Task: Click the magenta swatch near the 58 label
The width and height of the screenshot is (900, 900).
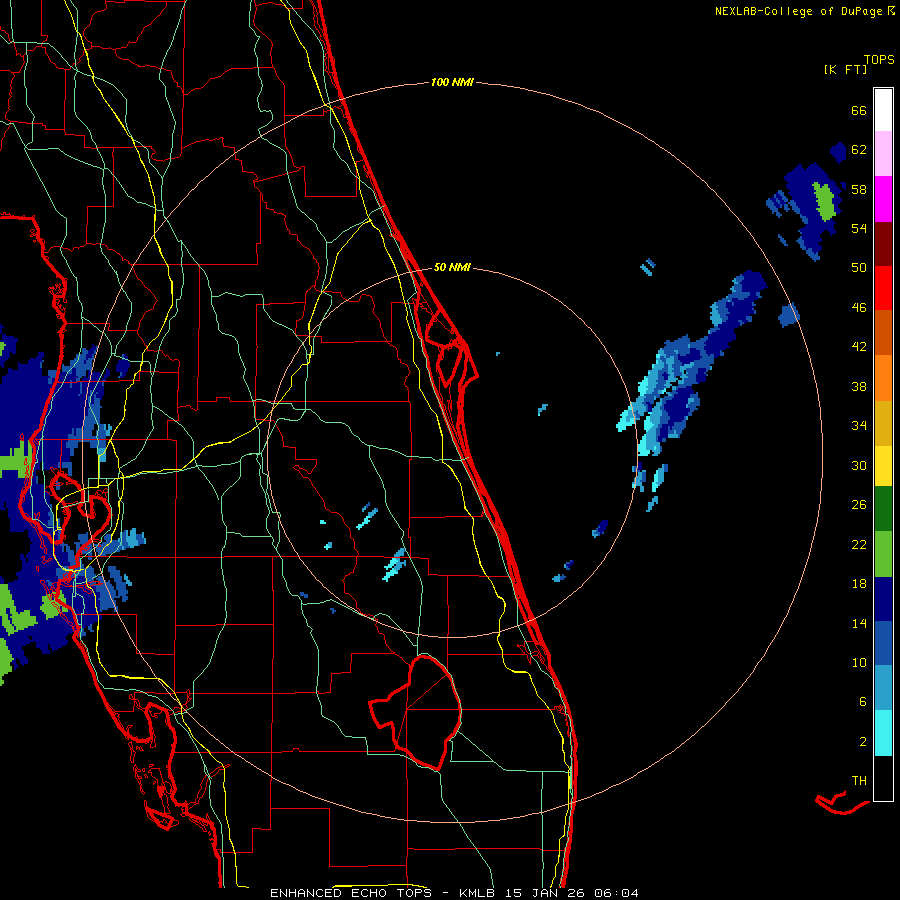Action: [x=883, y=199]
